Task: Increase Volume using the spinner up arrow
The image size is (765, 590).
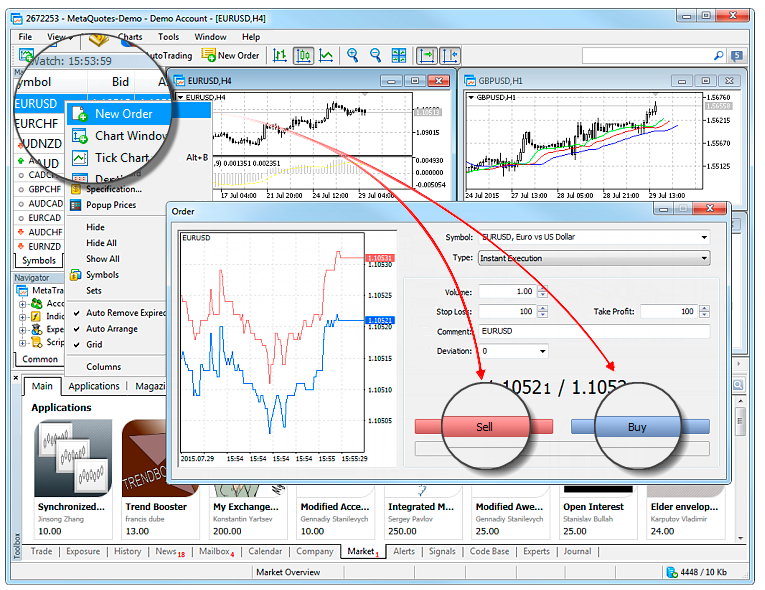Action: click(542, 288)
